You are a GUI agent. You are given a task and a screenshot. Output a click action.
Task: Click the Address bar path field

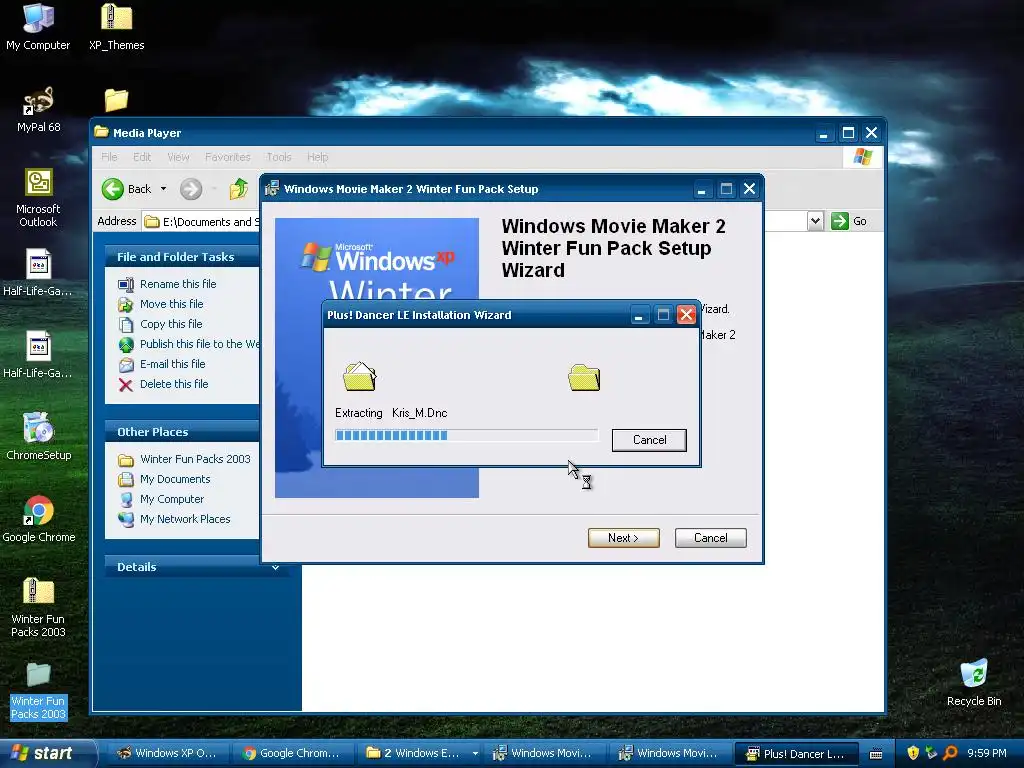(x=202, y=222)
